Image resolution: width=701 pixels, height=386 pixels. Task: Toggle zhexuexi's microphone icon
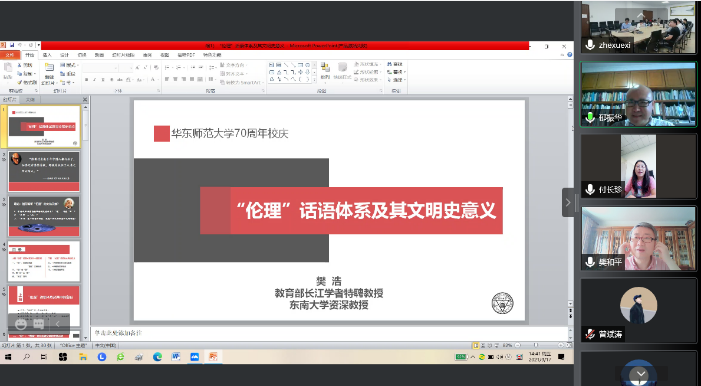[590, 45]
